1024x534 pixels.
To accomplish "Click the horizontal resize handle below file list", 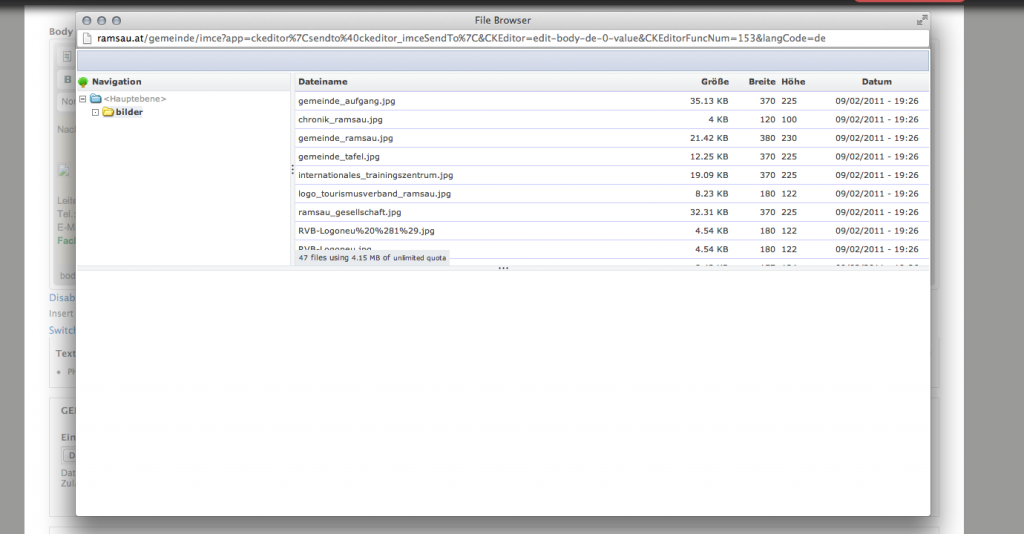I will tap(503, 268).
